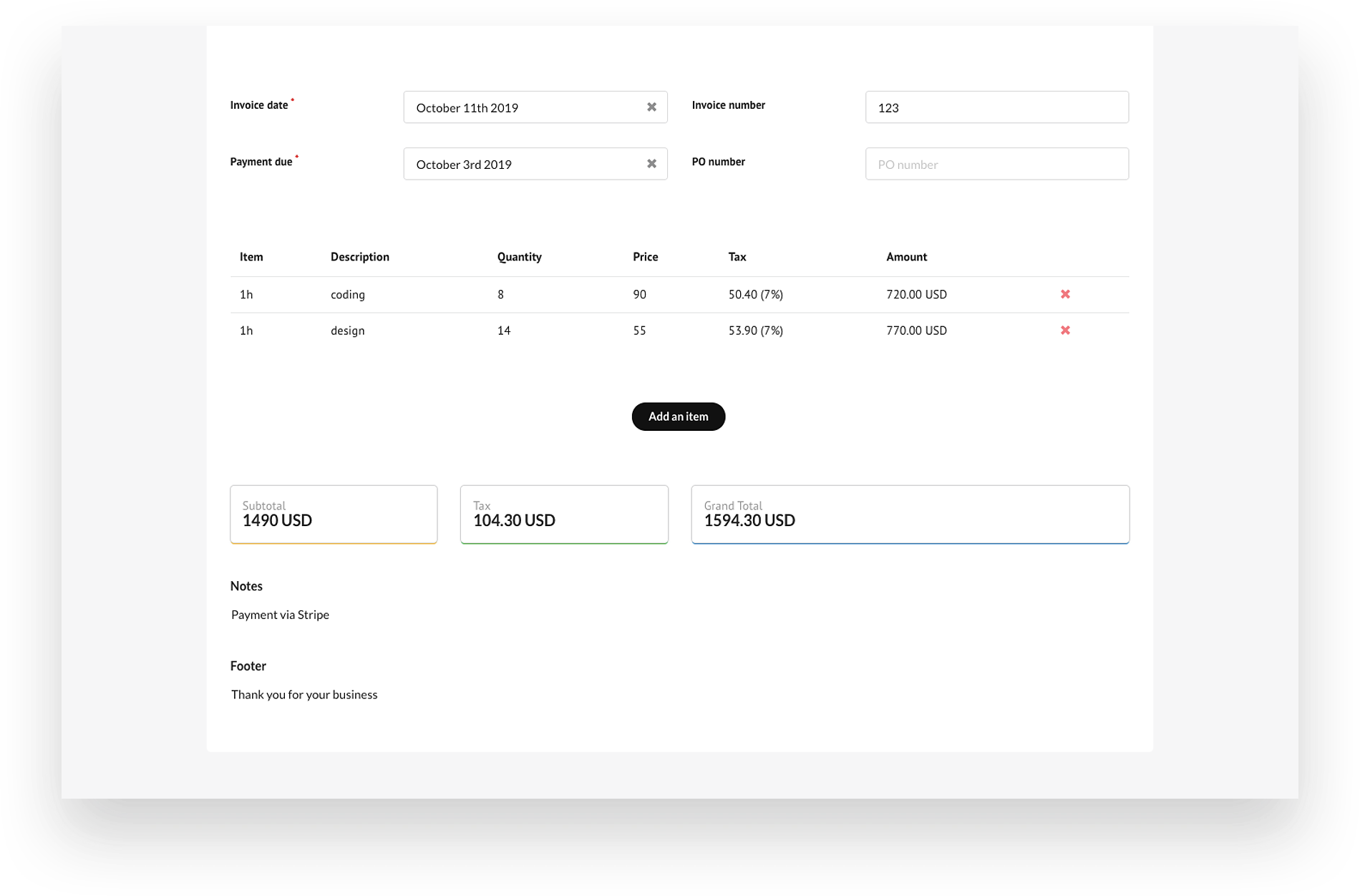Clear the payment due date
Image resolution: width=1360 pixels, height=896 pixels.
point(651,163)
